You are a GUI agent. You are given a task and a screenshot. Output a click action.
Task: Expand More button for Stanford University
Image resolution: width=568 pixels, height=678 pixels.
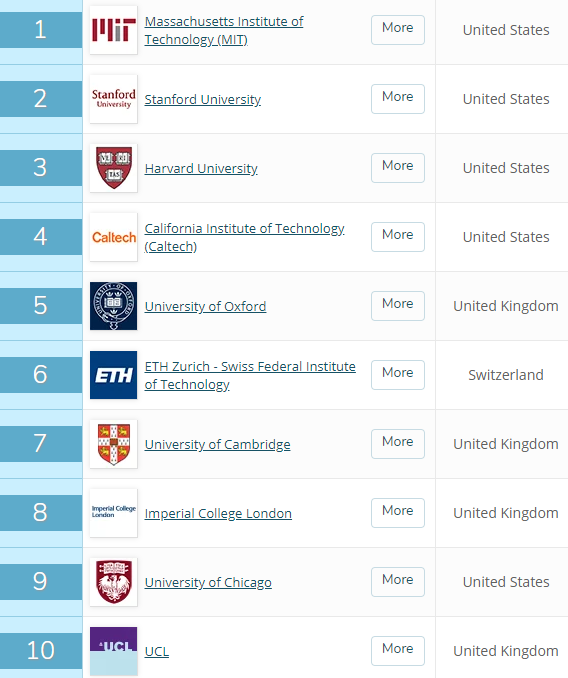pos(398,99)
